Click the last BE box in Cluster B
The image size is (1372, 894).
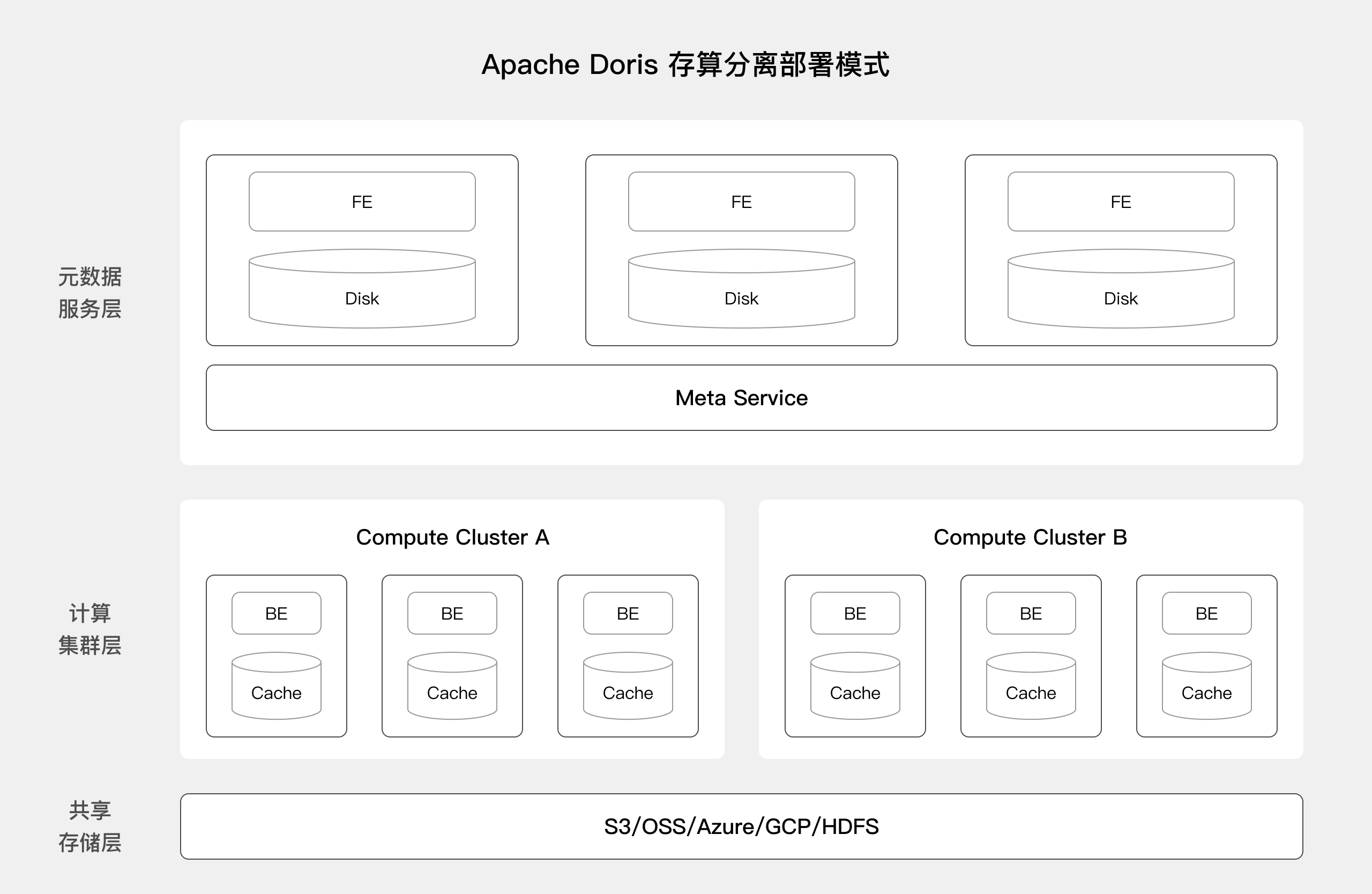click(1207, 613)
